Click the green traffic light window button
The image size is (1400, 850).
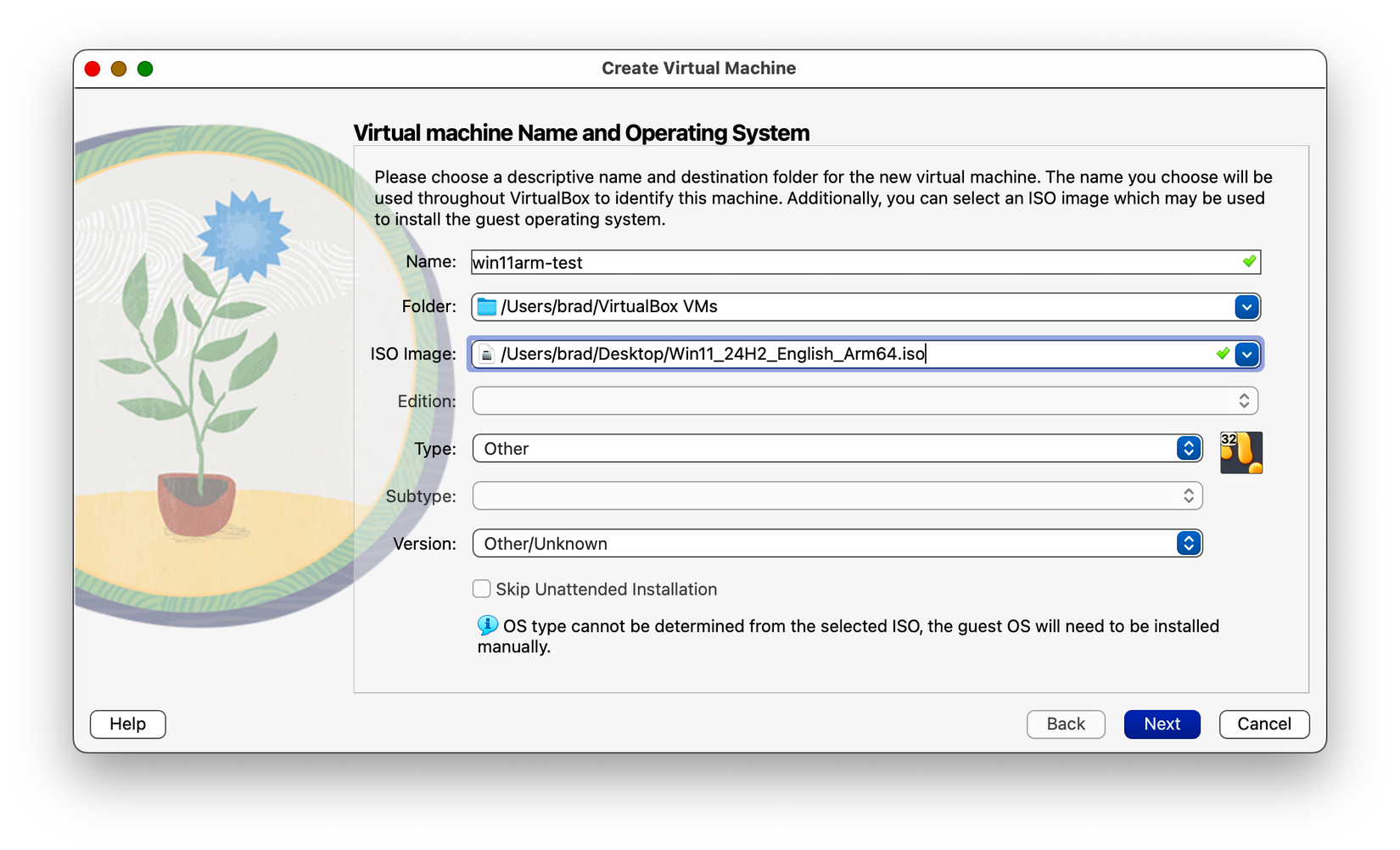point(144,69)
